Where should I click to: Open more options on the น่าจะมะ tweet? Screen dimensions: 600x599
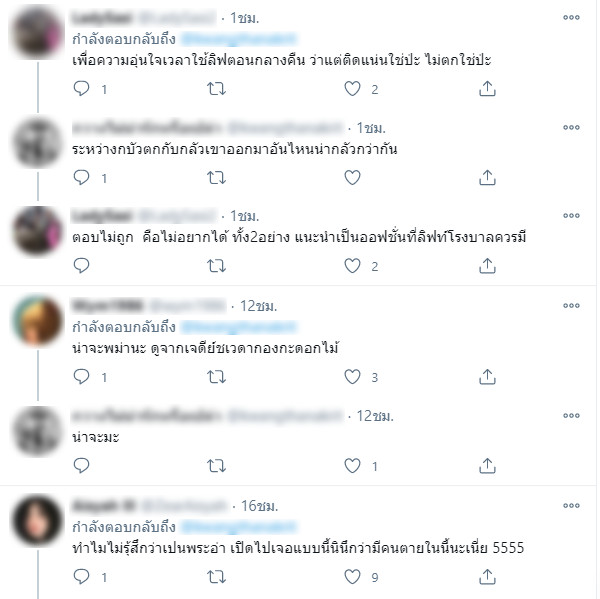click(571, 416)
